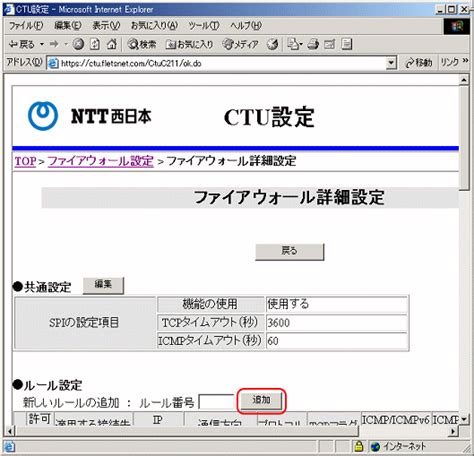Open the ツール(T) menu
Screen dimensions: 474x456
click(204, 26)
